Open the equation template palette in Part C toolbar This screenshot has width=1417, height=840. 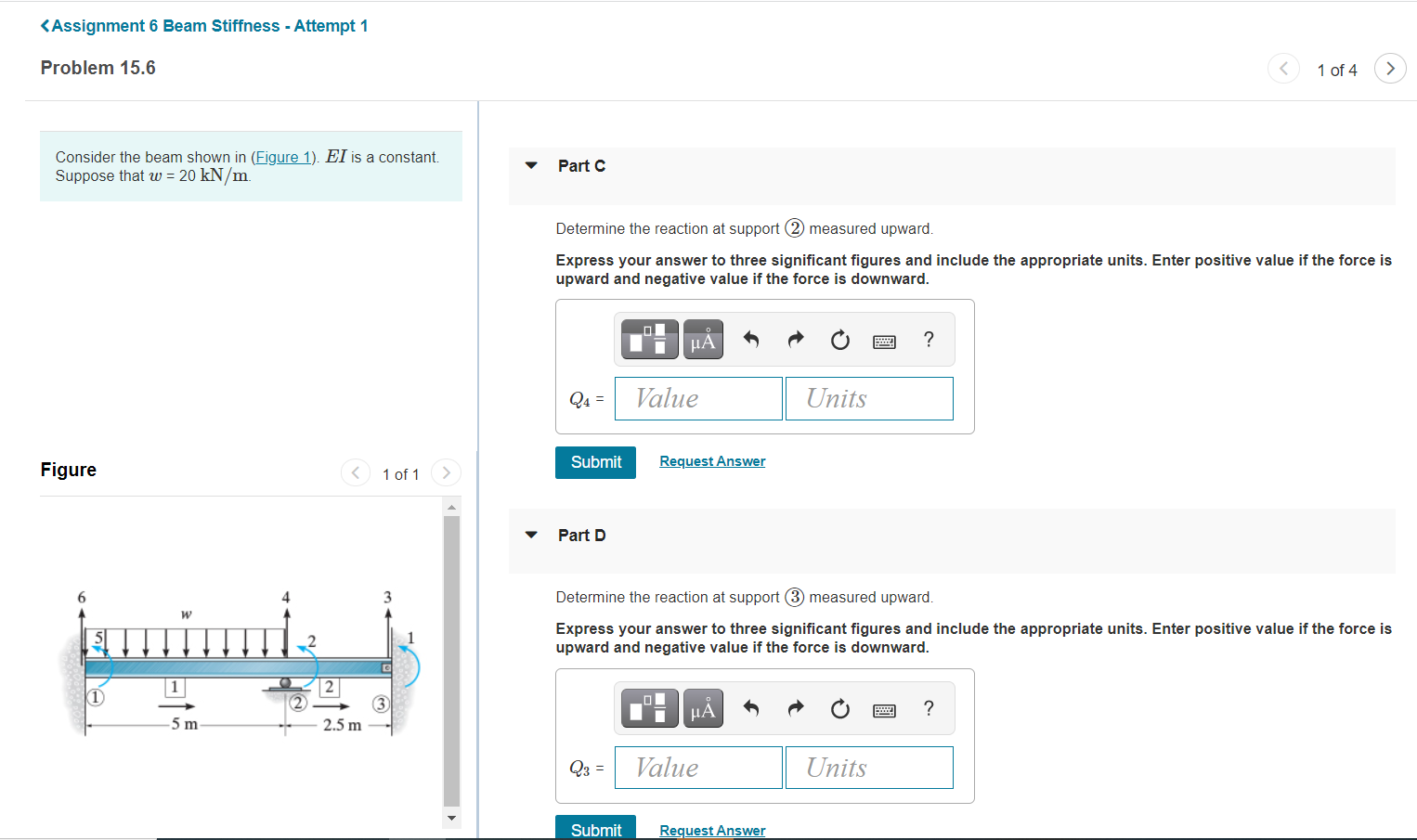[649, 339]
